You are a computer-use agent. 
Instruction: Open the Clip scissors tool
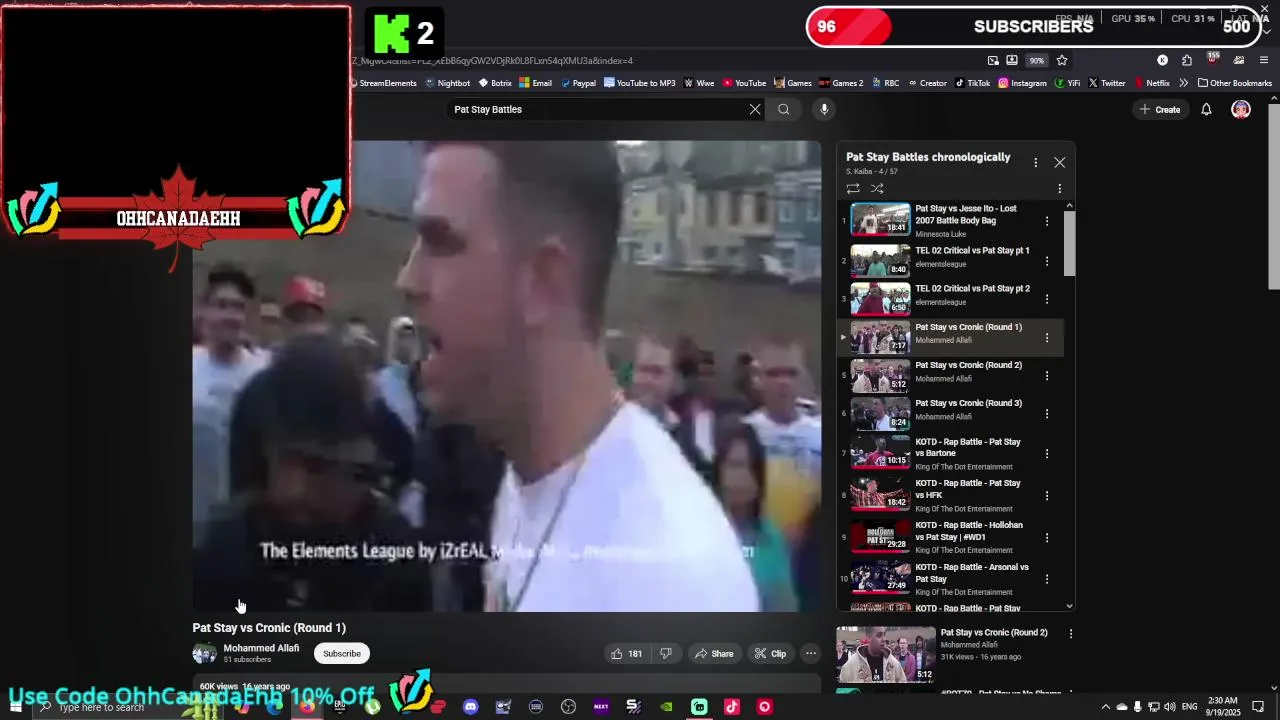(x=770, y=654)
